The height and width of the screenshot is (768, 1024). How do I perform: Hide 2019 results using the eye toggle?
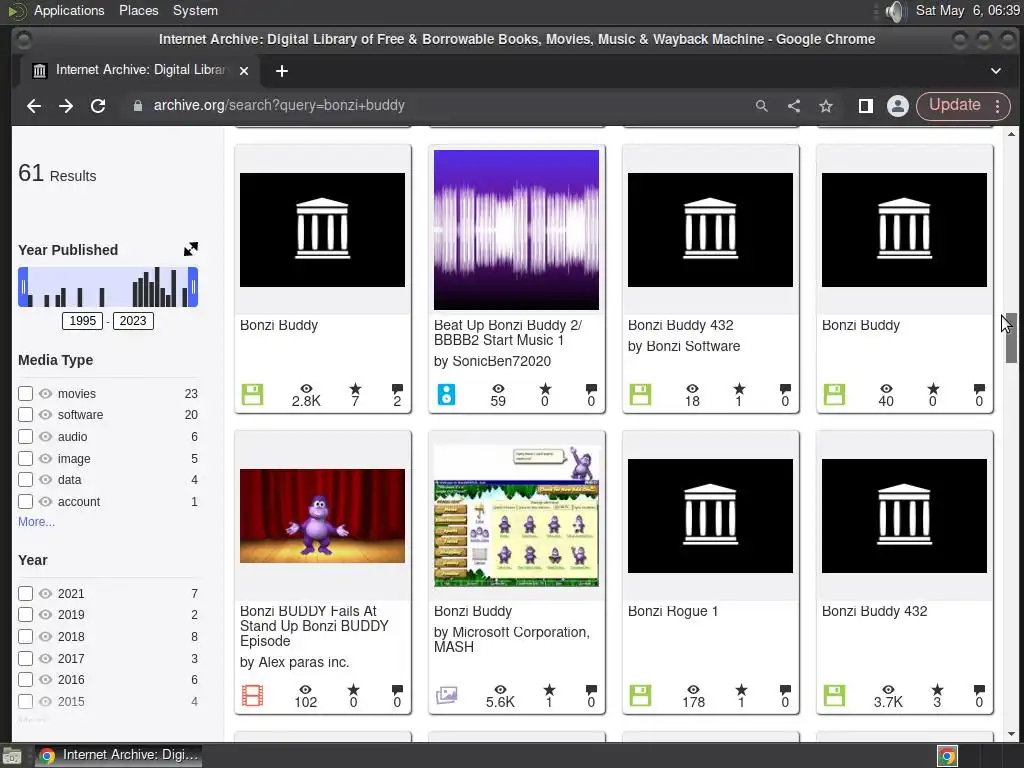(45, 615)
